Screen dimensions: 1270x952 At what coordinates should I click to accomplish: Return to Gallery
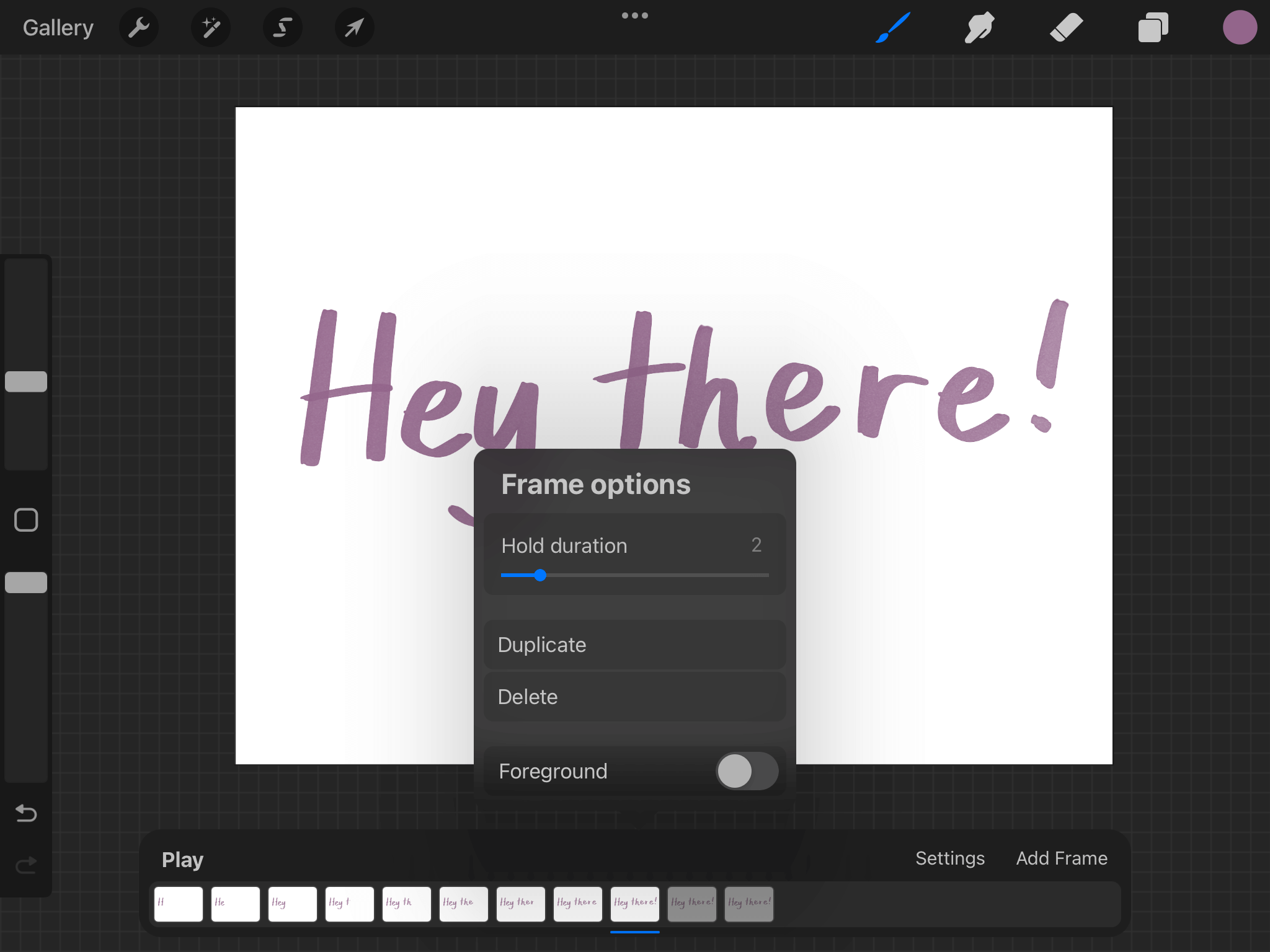click(x=58, y=27)
